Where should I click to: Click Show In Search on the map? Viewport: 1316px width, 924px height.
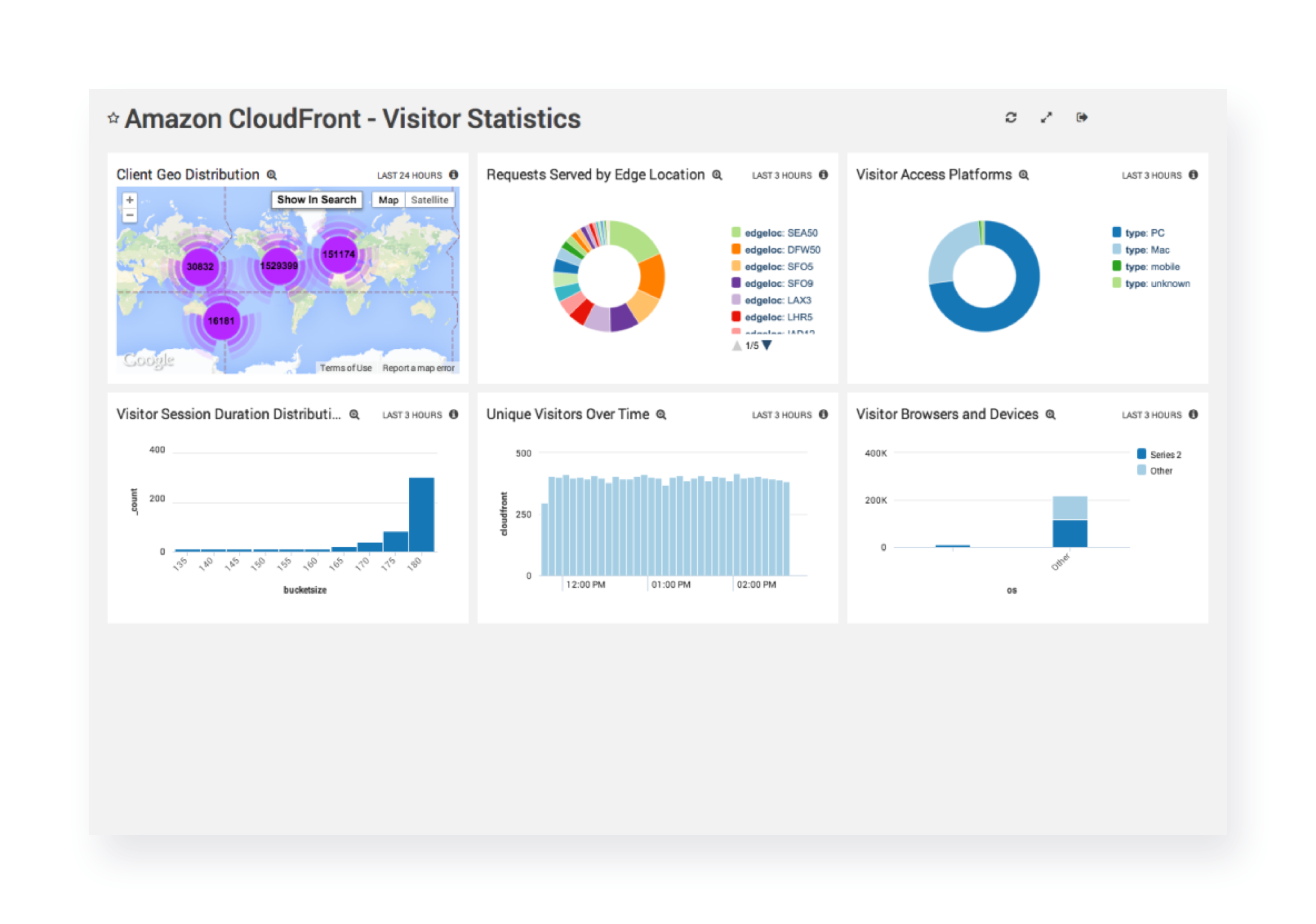point(316,200)
